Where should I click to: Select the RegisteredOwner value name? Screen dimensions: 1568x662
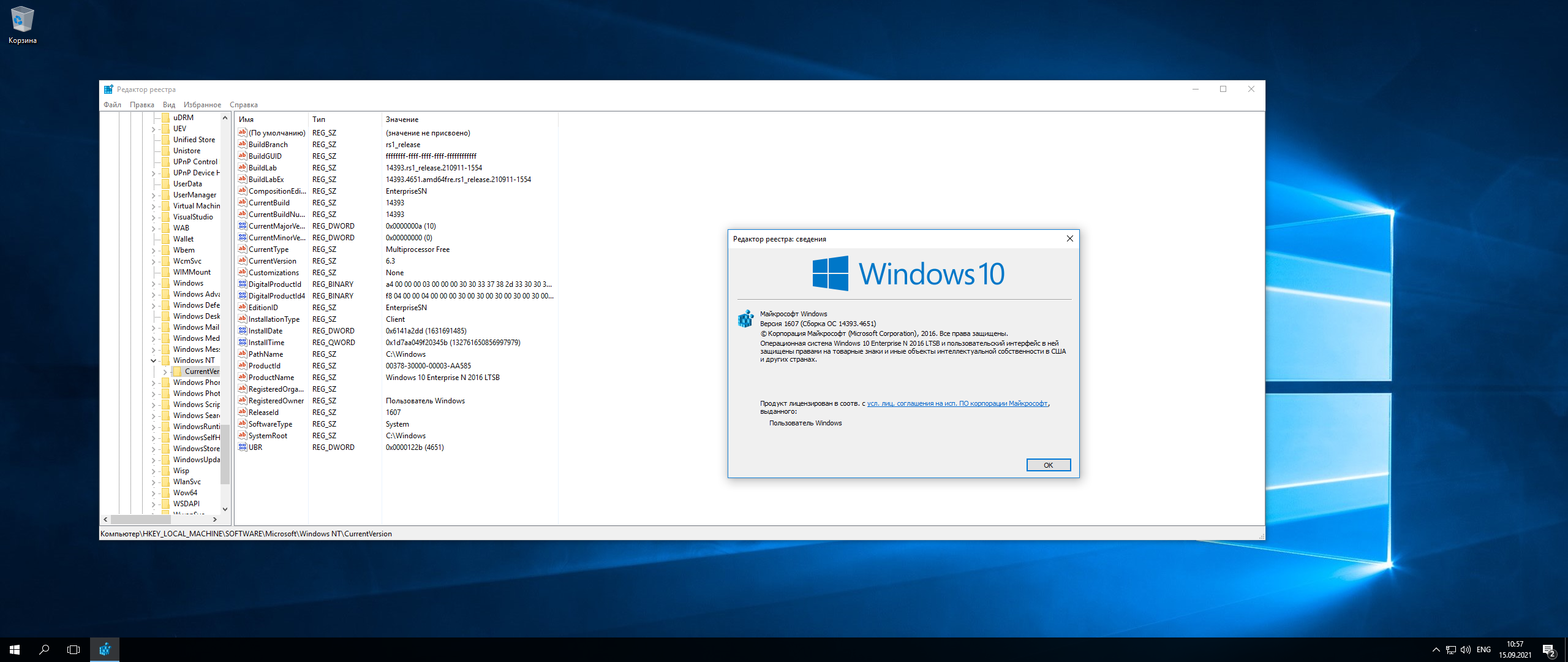click(276, 400)
